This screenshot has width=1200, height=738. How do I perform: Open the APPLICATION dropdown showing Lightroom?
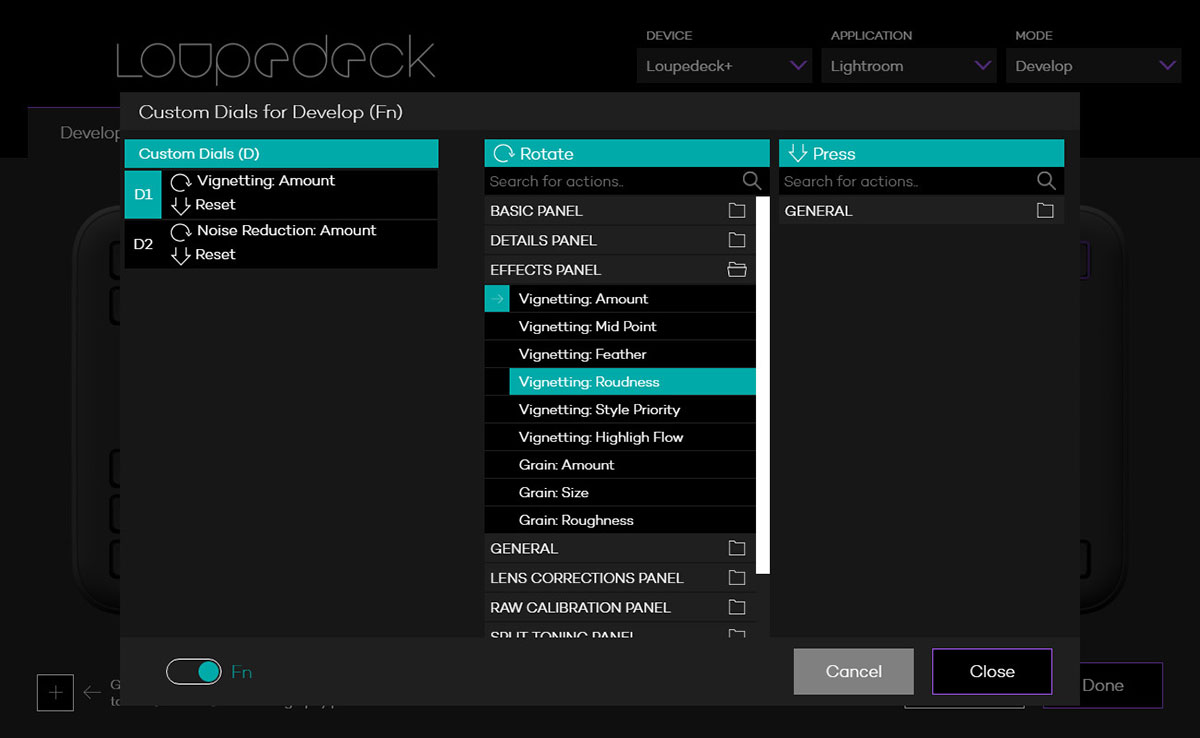[x=909, y=66]
